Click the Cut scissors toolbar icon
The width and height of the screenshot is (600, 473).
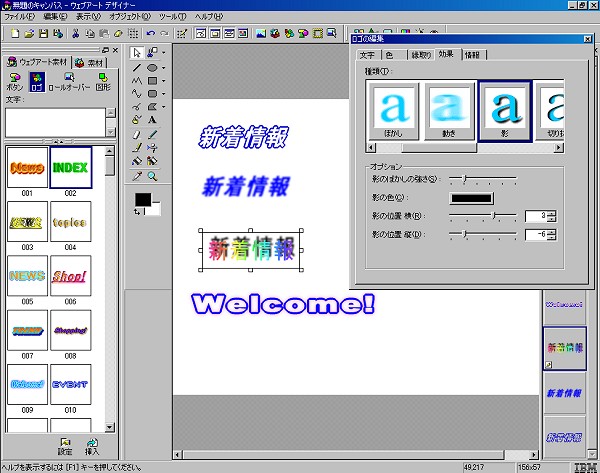(76, 34)
